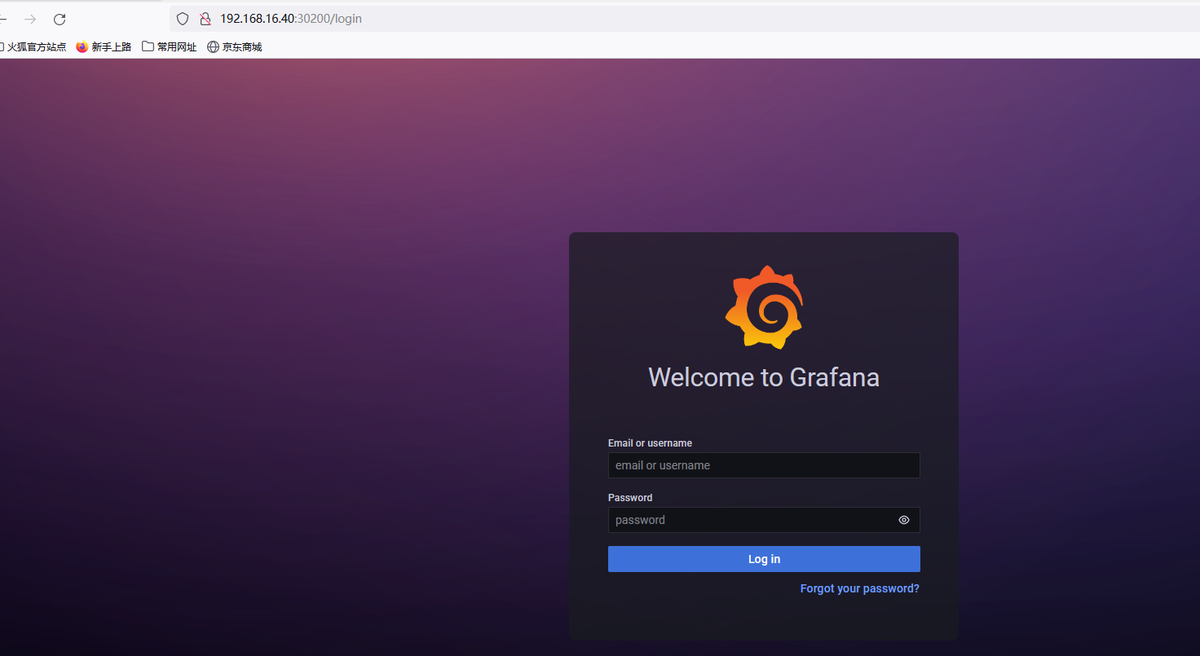Click the insecure connection lock icon

coord(205,19)
